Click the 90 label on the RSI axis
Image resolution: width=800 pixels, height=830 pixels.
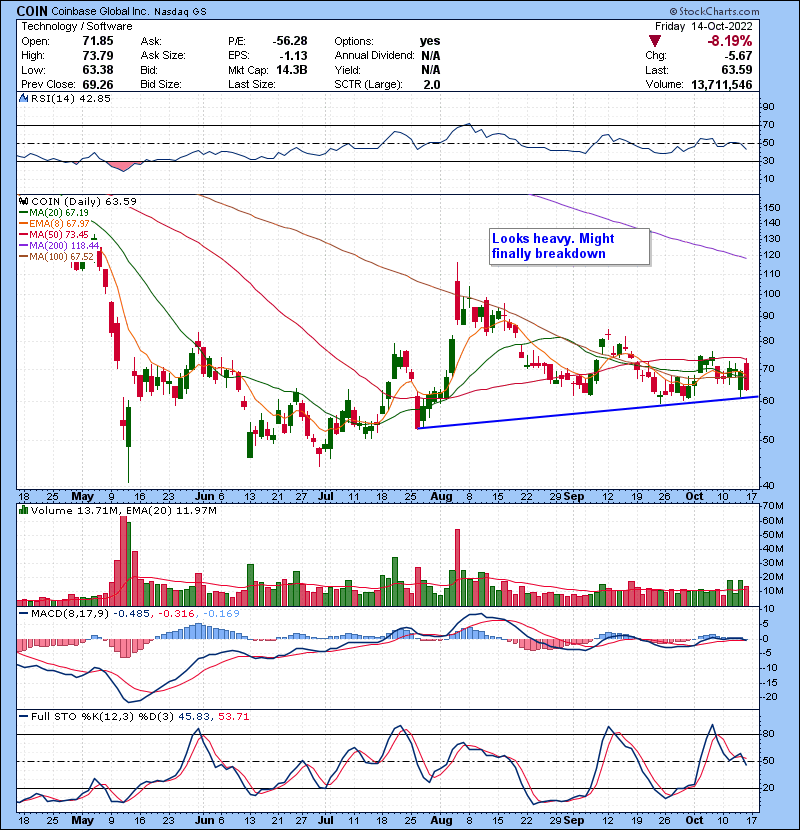point(769,107)
